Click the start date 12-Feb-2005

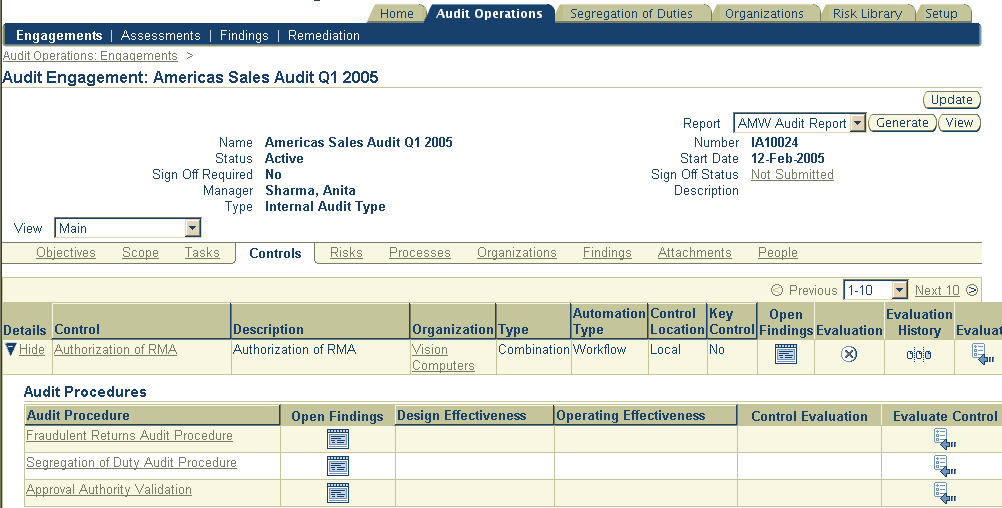click(x=787, y=158)
